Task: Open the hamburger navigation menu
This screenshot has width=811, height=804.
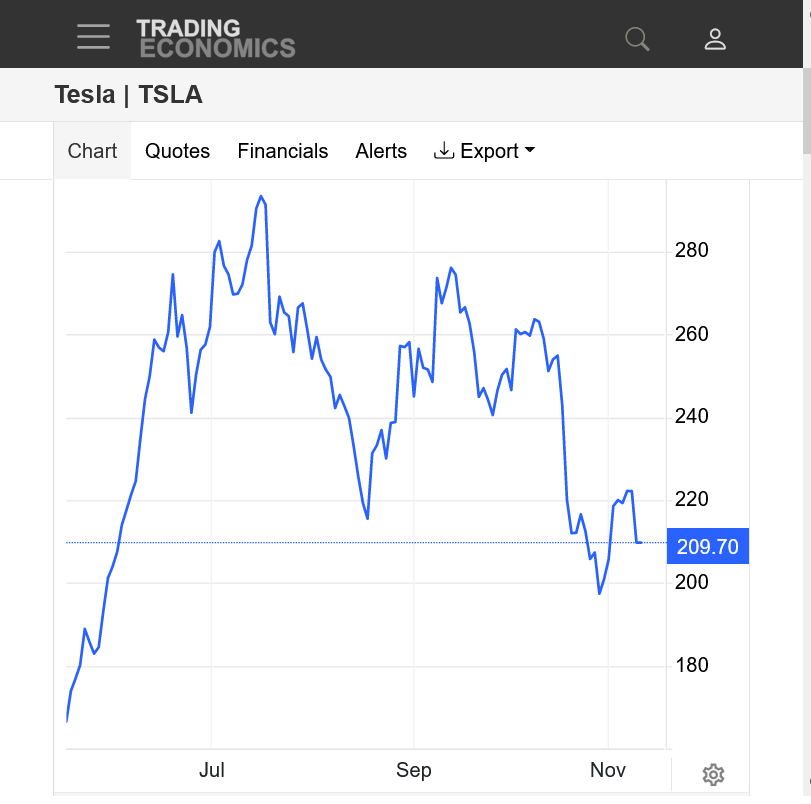Action: tap(93, 37)
